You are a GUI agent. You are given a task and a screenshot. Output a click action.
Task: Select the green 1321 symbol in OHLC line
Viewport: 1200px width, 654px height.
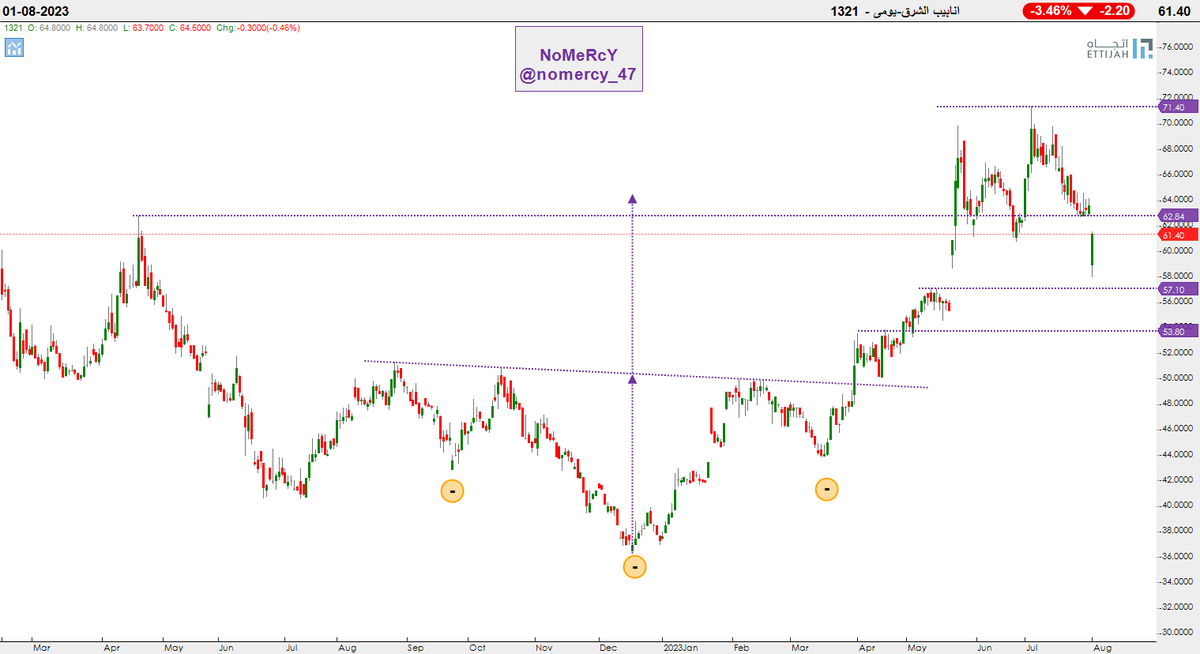(13, 28)
